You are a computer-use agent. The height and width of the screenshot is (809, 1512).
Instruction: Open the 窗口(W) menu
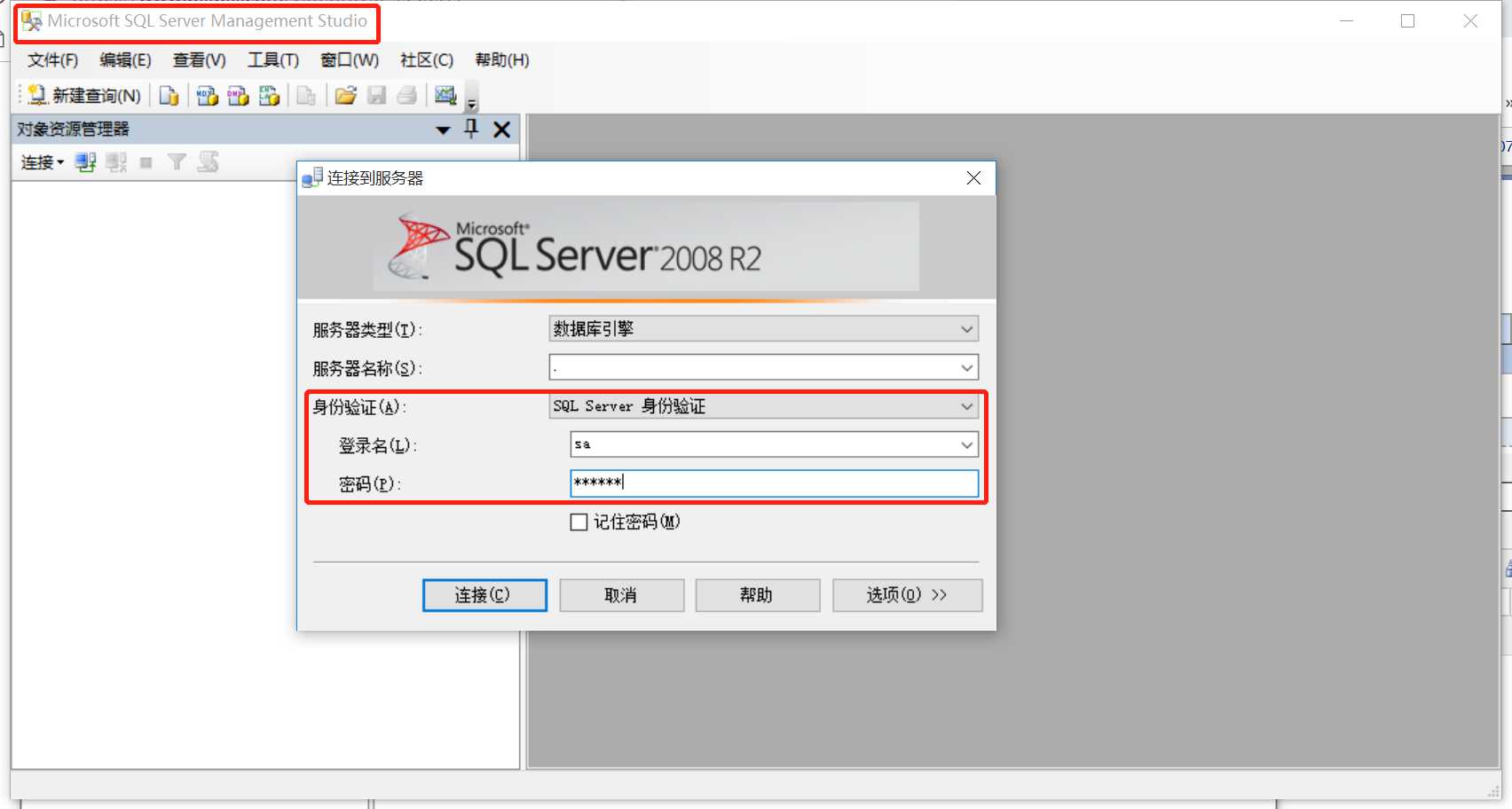[350, 60]
